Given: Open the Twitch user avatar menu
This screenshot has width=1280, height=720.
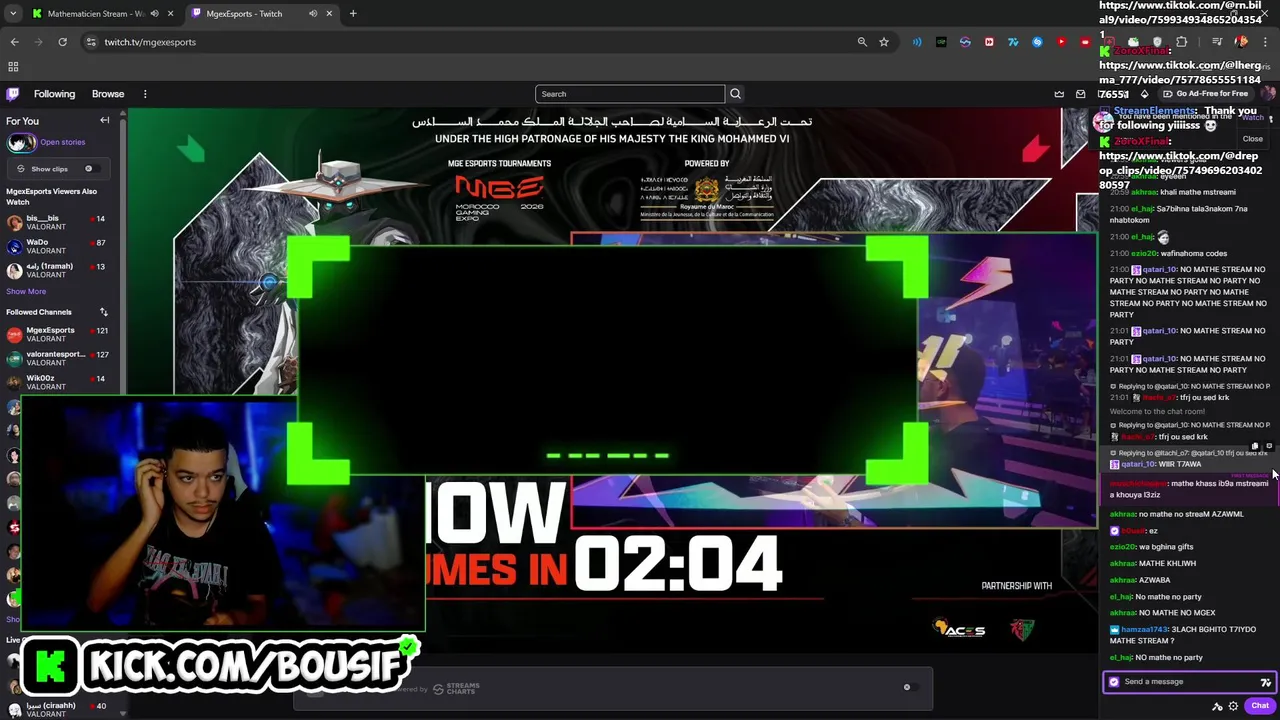Looking at the screenshot, I should pyautogui.click(x=1268, y=94).
